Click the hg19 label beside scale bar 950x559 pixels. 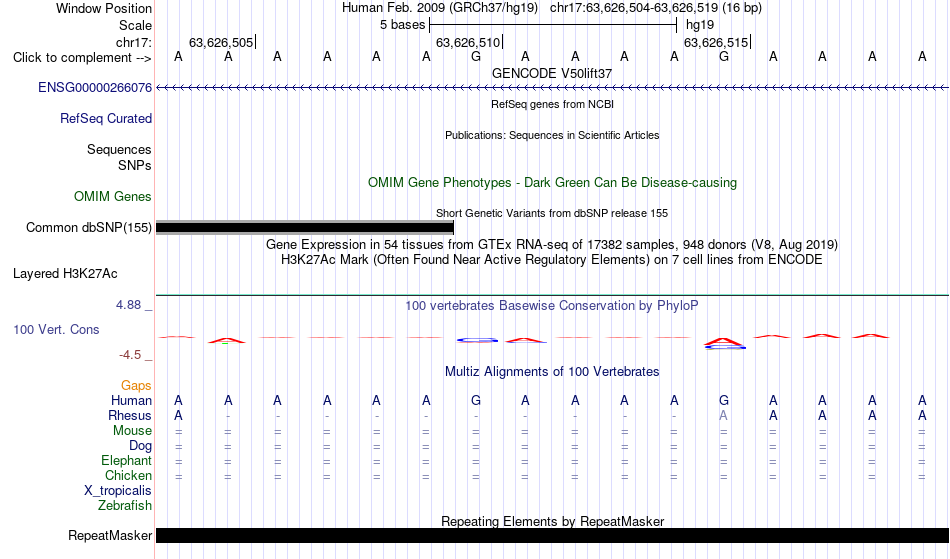(700, 25)
